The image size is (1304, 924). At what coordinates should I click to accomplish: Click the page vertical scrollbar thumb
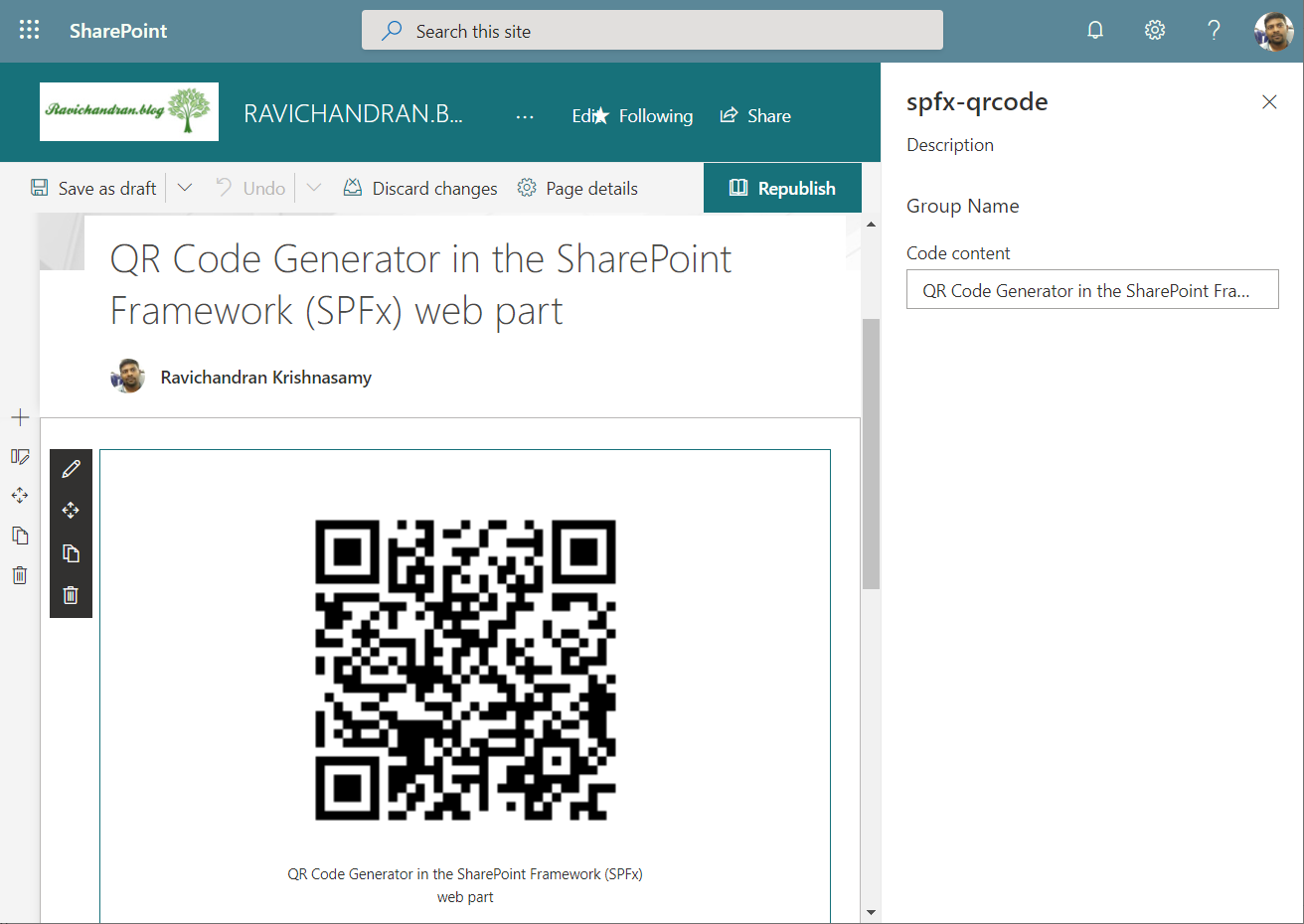(871, 453)
